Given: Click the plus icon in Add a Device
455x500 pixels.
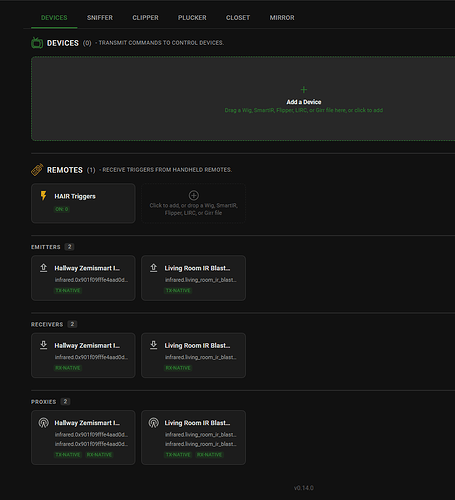Looking at the screenshot, I should tap(304, 90).
